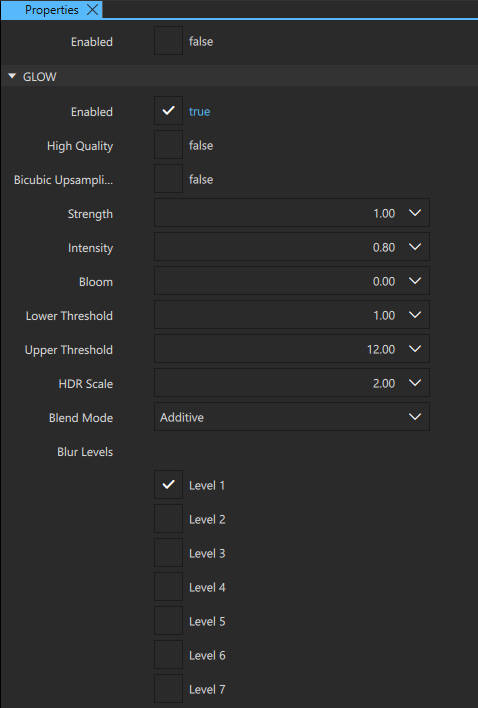Uncheck the Glow Enabled checkbox
The height and width of the screenshot is (708, 478).
(168, 111)
